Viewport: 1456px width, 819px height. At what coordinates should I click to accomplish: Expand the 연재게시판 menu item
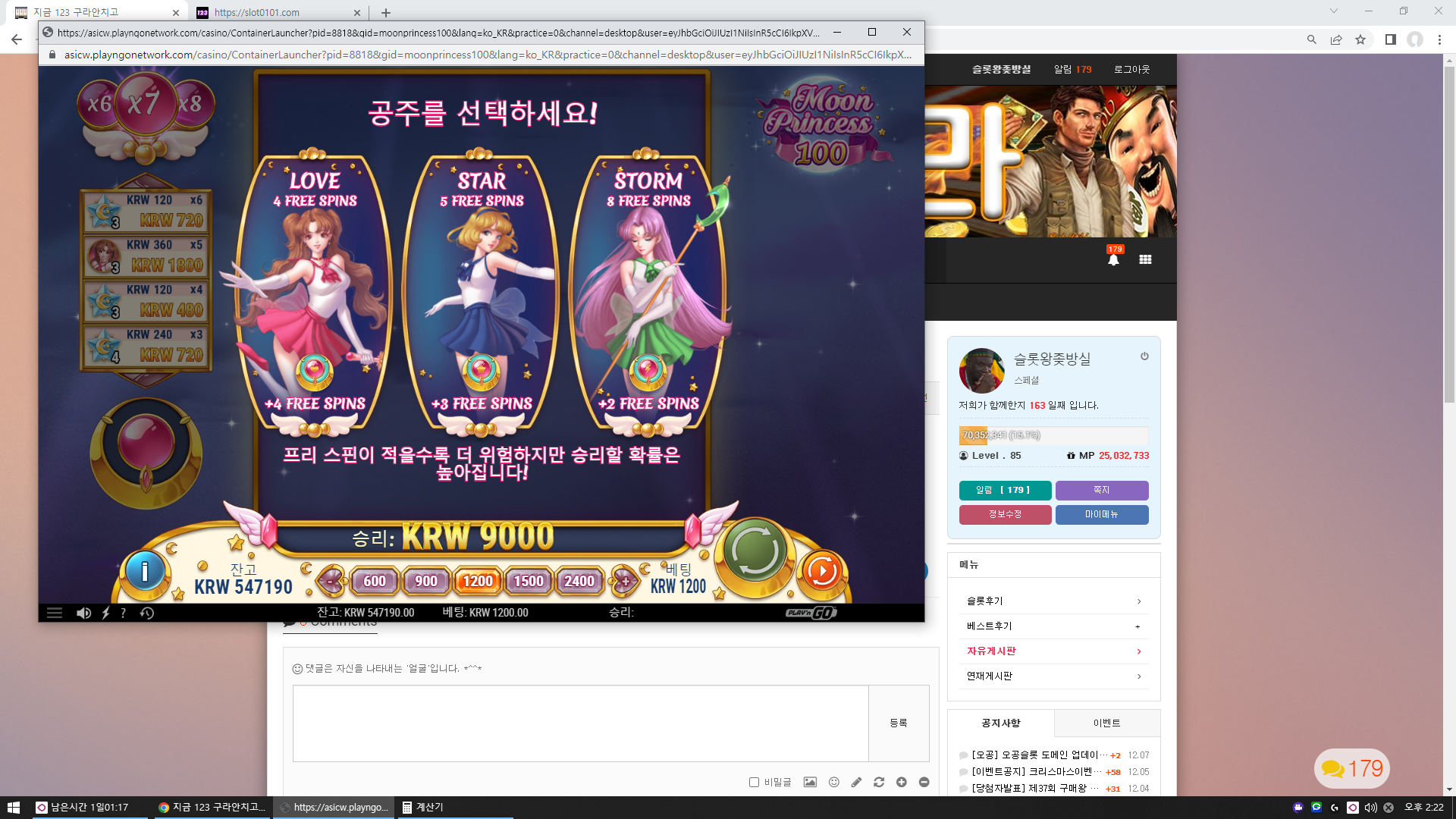(x=1053, y=676)
